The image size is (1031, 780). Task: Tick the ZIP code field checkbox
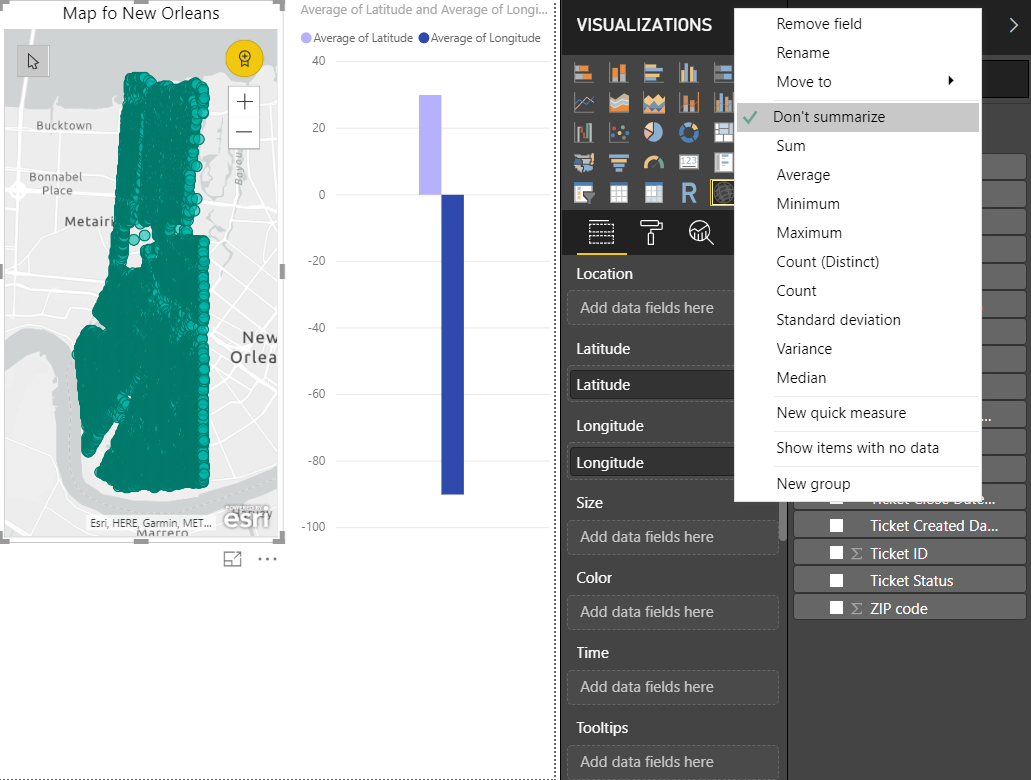coord(836,608)
